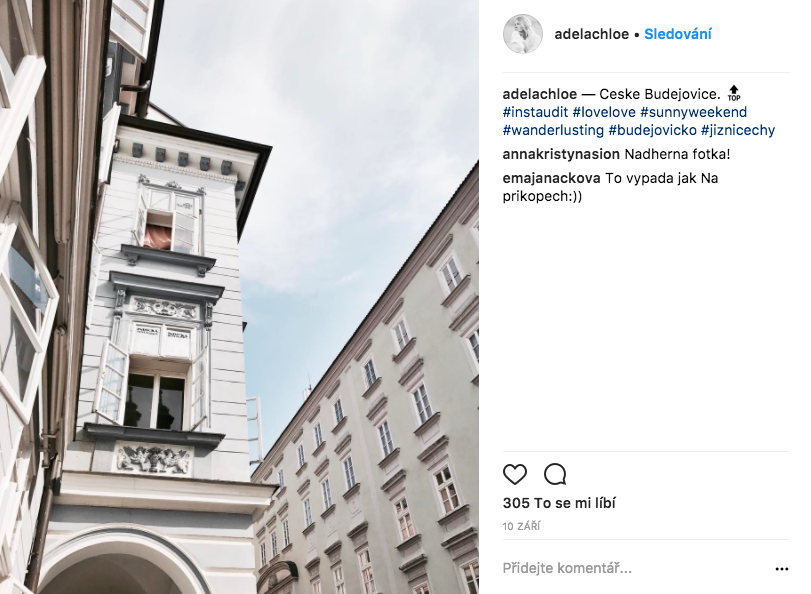Viewport: 811px width, 594px height.
Task: Like the post with the heart icon
Action: 515,474
